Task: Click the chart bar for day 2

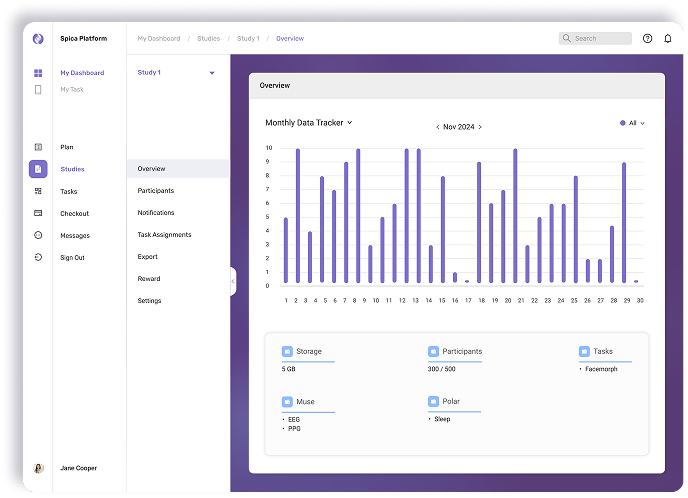Action: (x=298, y=216)
